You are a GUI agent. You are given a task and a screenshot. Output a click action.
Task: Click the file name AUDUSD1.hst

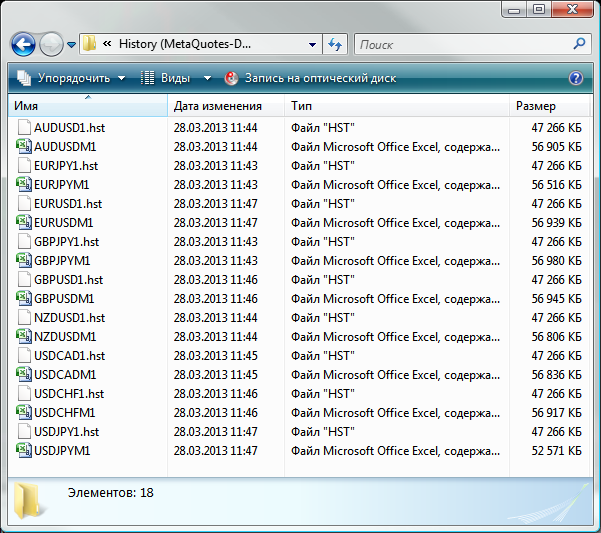pos(69,128)
